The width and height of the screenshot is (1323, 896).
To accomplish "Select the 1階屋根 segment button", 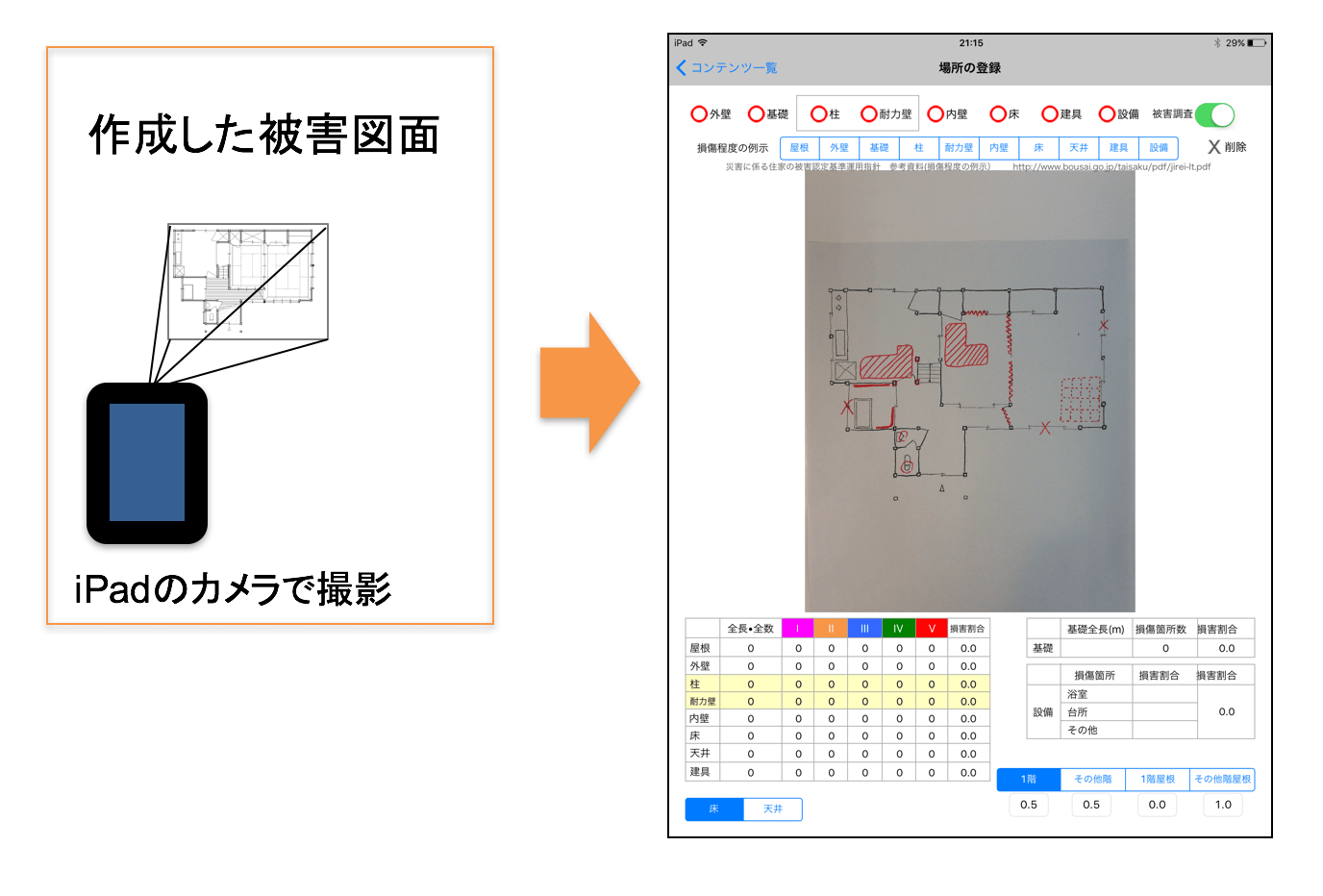I will tap(1157, 779).
